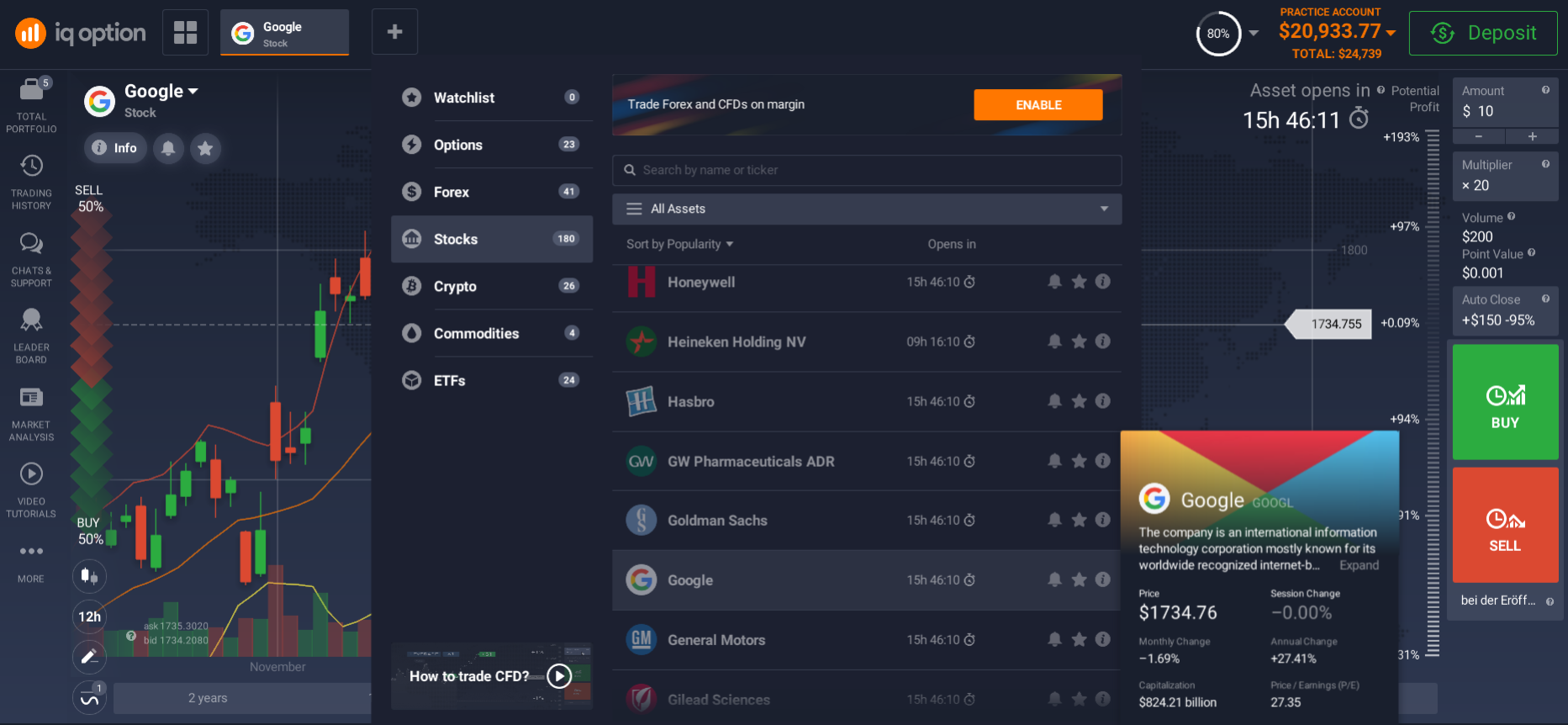Open the drawing tools pencil

point(89,657)
